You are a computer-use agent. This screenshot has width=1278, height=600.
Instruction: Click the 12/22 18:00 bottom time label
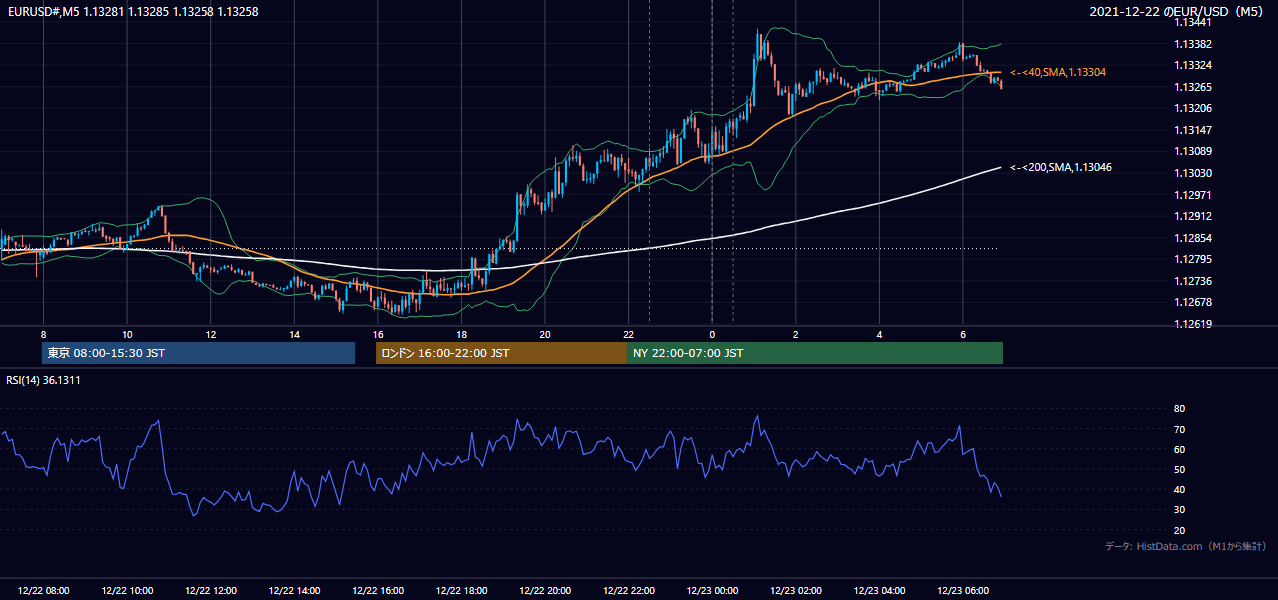pyautogui.click(x=461, y=591)
